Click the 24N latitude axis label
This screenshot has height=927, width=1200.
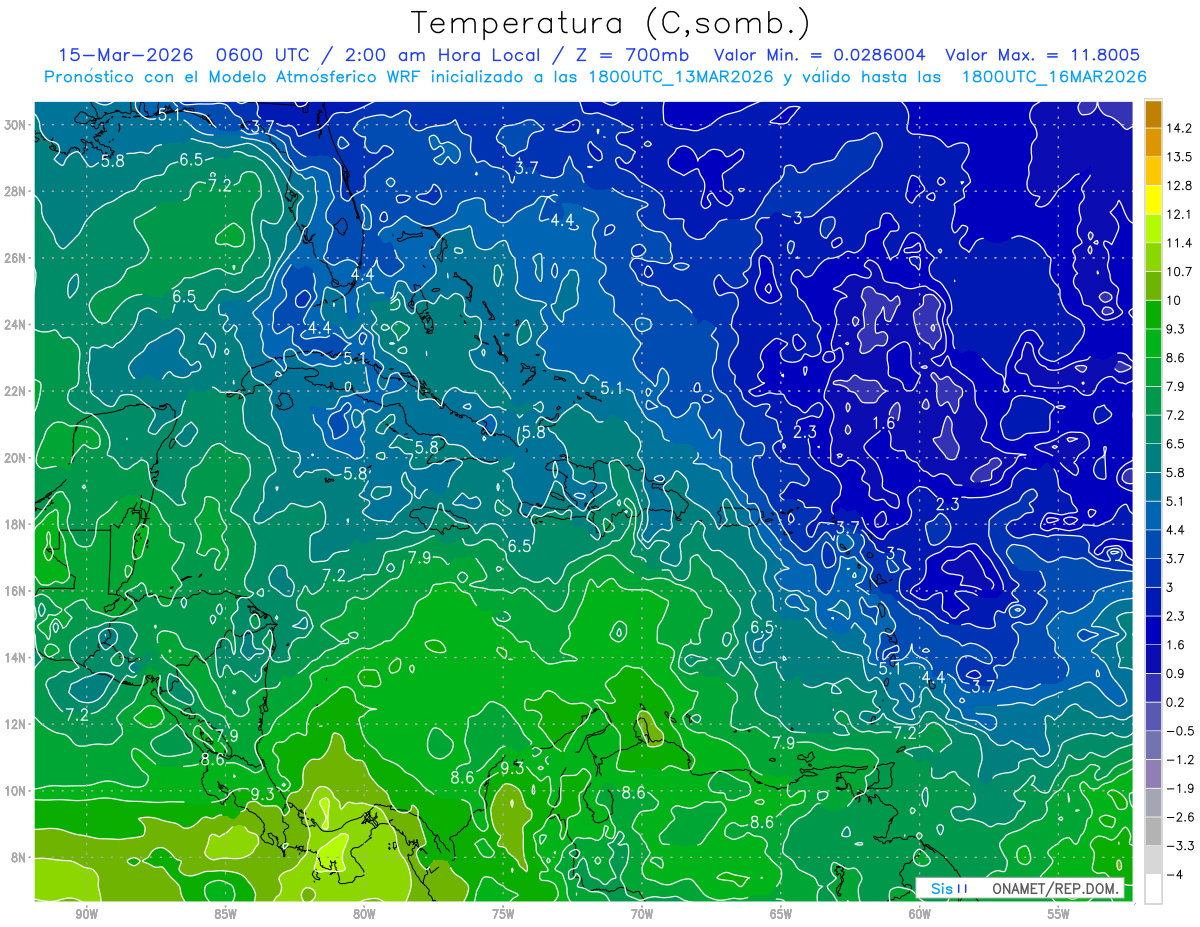(x=15, y=325)
